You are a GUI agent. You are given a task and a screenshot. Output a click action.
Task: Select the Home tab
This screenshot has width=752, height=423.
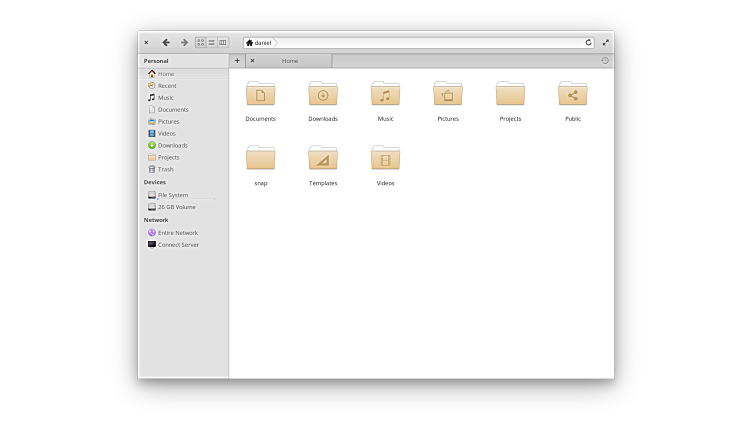tap(290, 61)
